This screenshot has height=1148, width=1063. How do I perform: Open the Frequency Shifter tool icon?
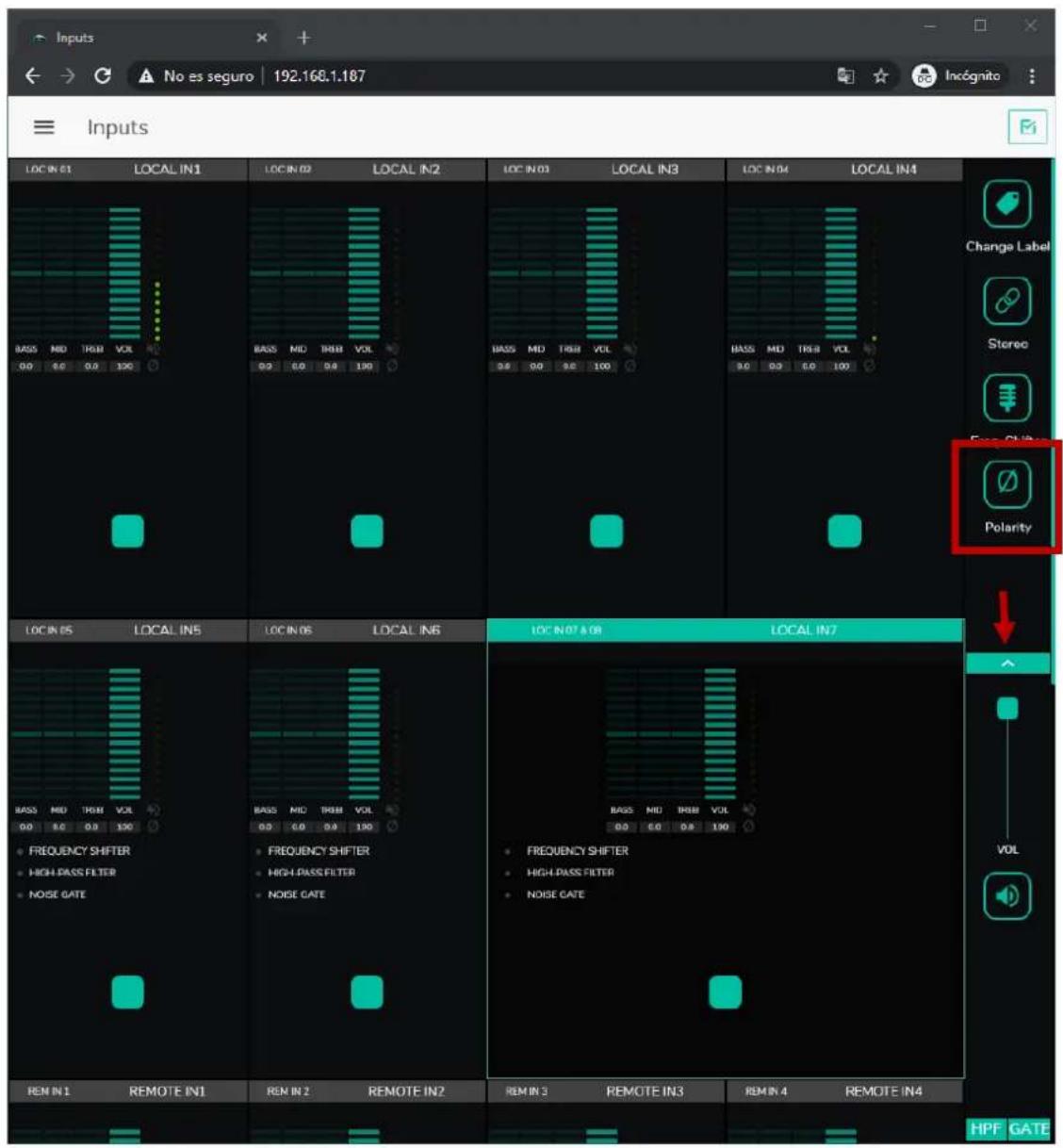coord(1006,398)
